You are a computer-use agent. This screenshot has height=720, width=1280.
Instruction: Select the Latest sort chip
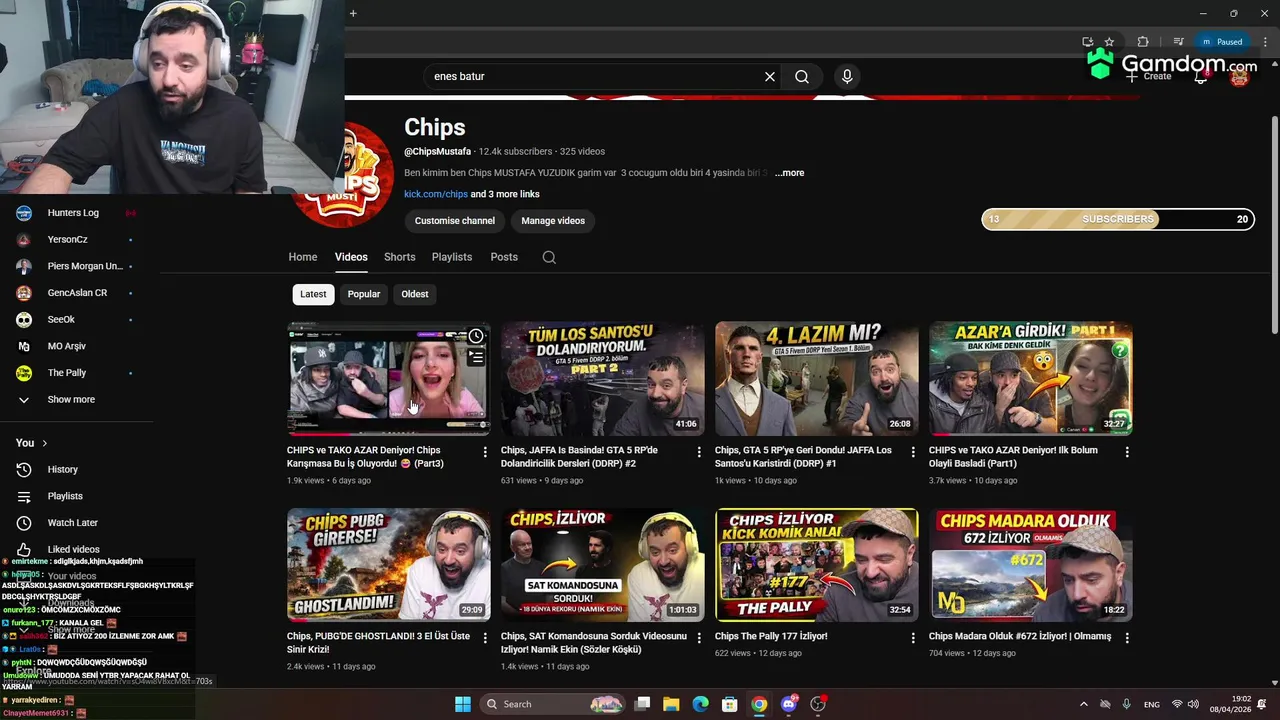pyautogui.click(x=313, y=294)
